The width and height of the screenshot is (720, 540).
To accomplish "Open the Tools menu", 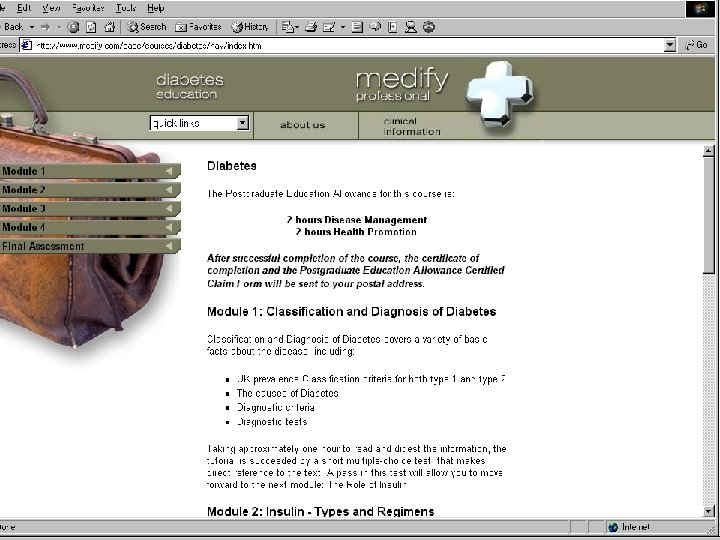I will (126, 8).
